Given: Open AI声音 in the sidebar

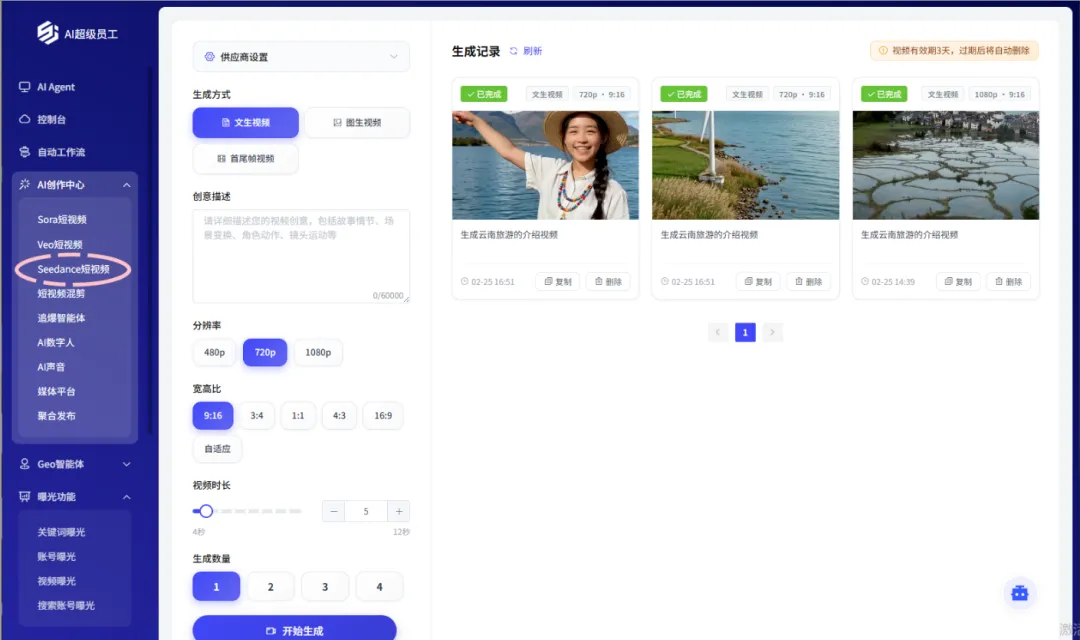Looking at the screenshot, I should pos(51,367).
